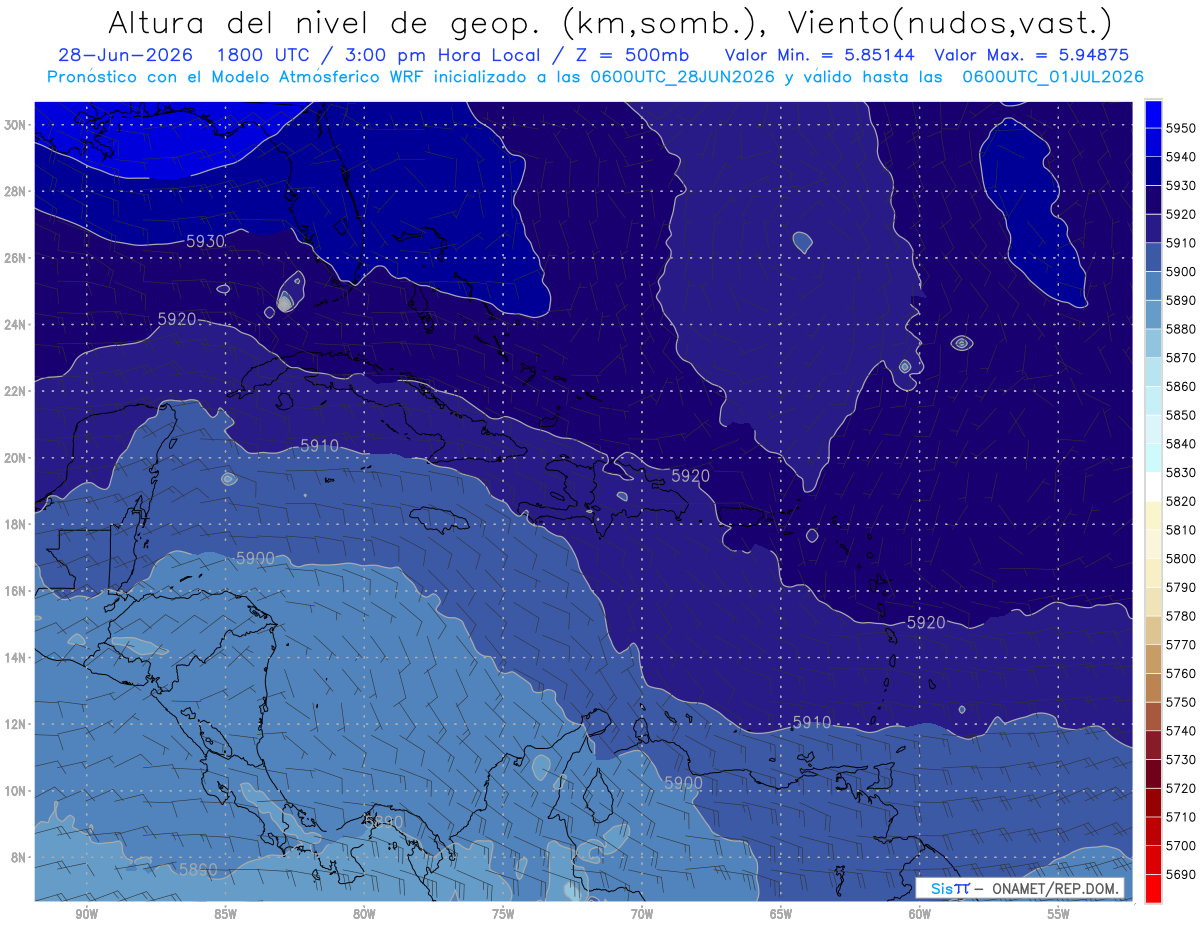1200x927 pixels.
Task: Click the 20N latitude axis label
Action: [x=15, y=458]
